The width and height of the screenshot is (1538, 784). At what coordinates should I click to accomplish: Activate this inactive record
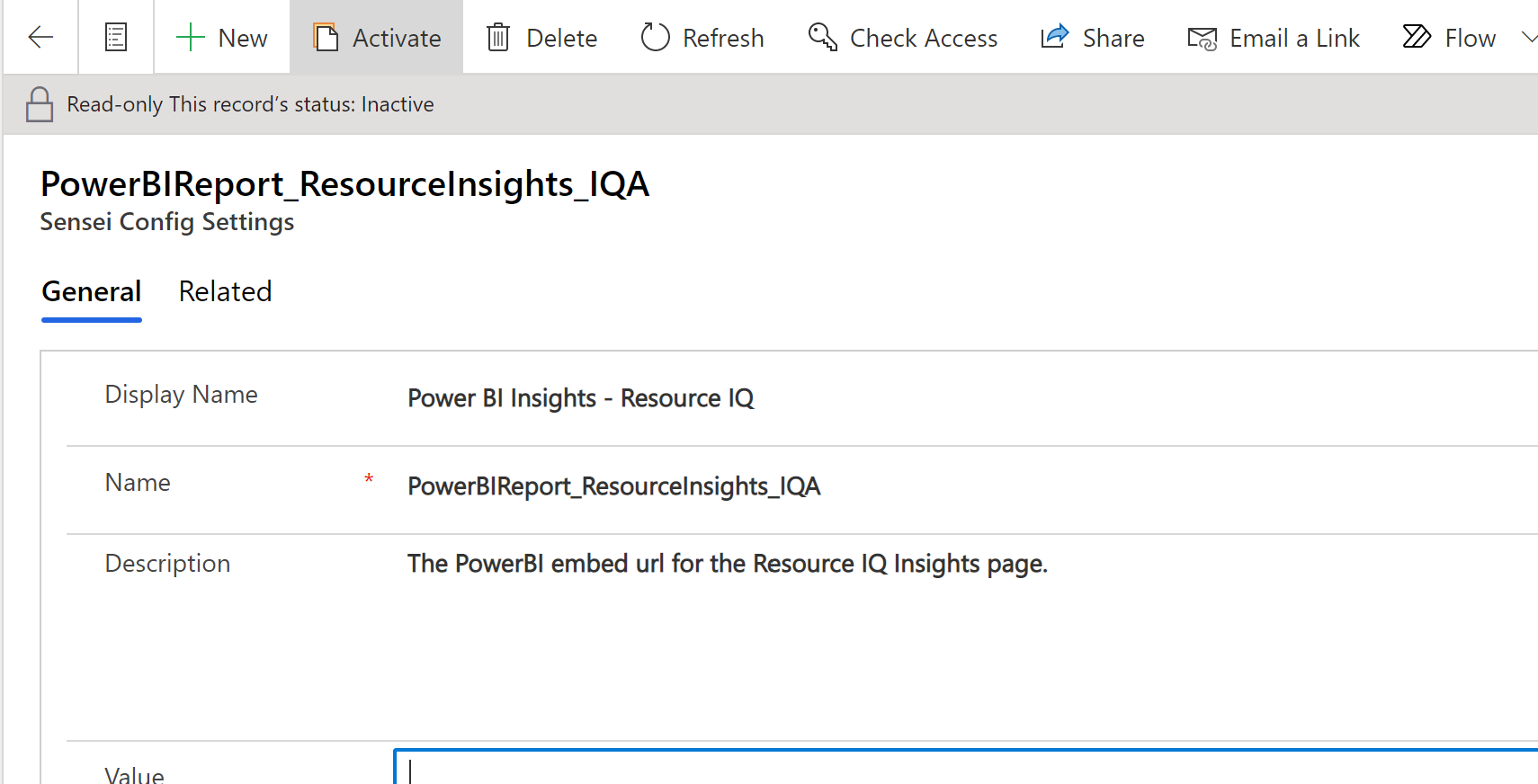[x=377, y=38]
